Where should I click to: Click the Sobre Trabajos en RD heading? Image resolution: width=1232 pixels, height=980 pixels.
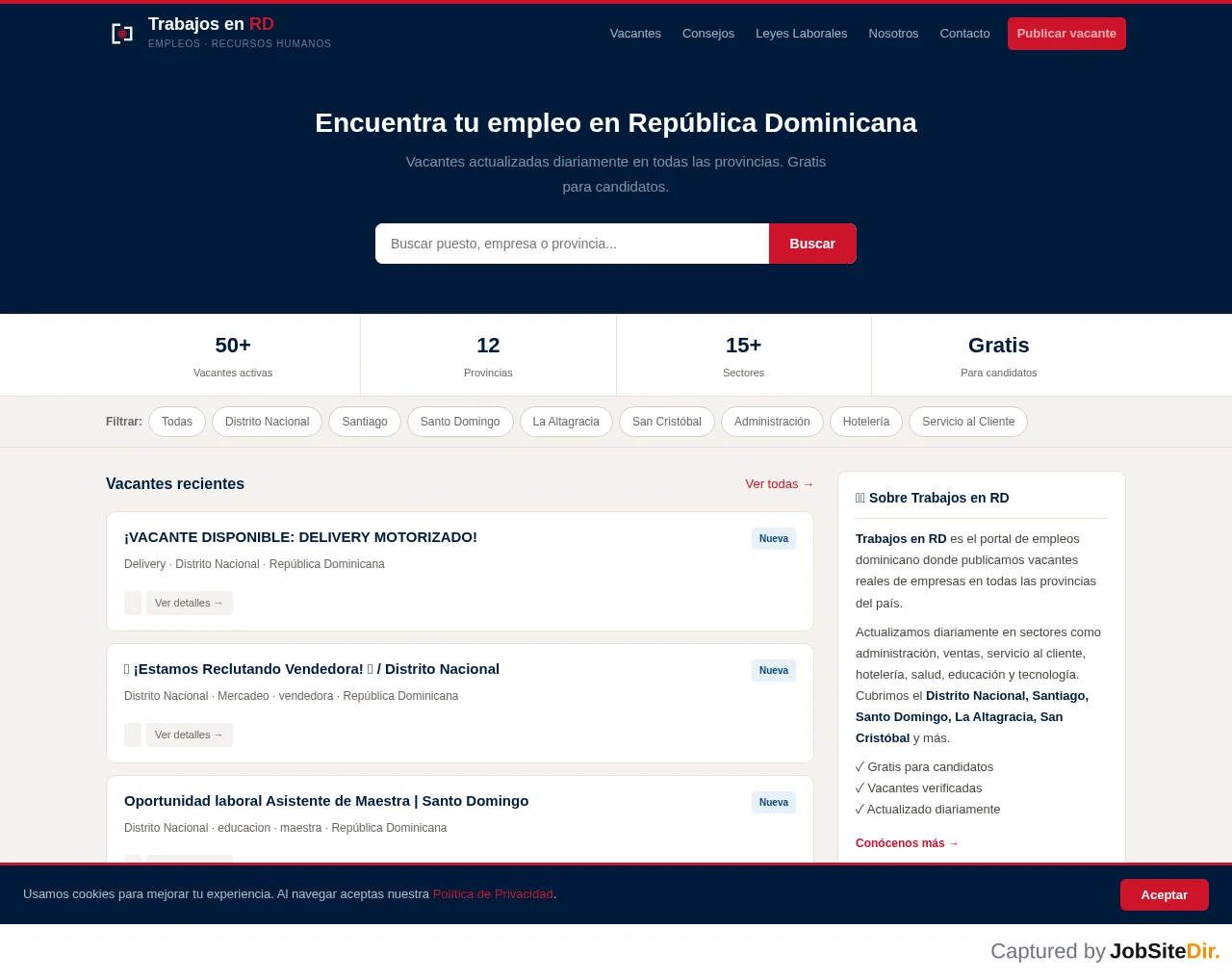click(x=933, y=498)
